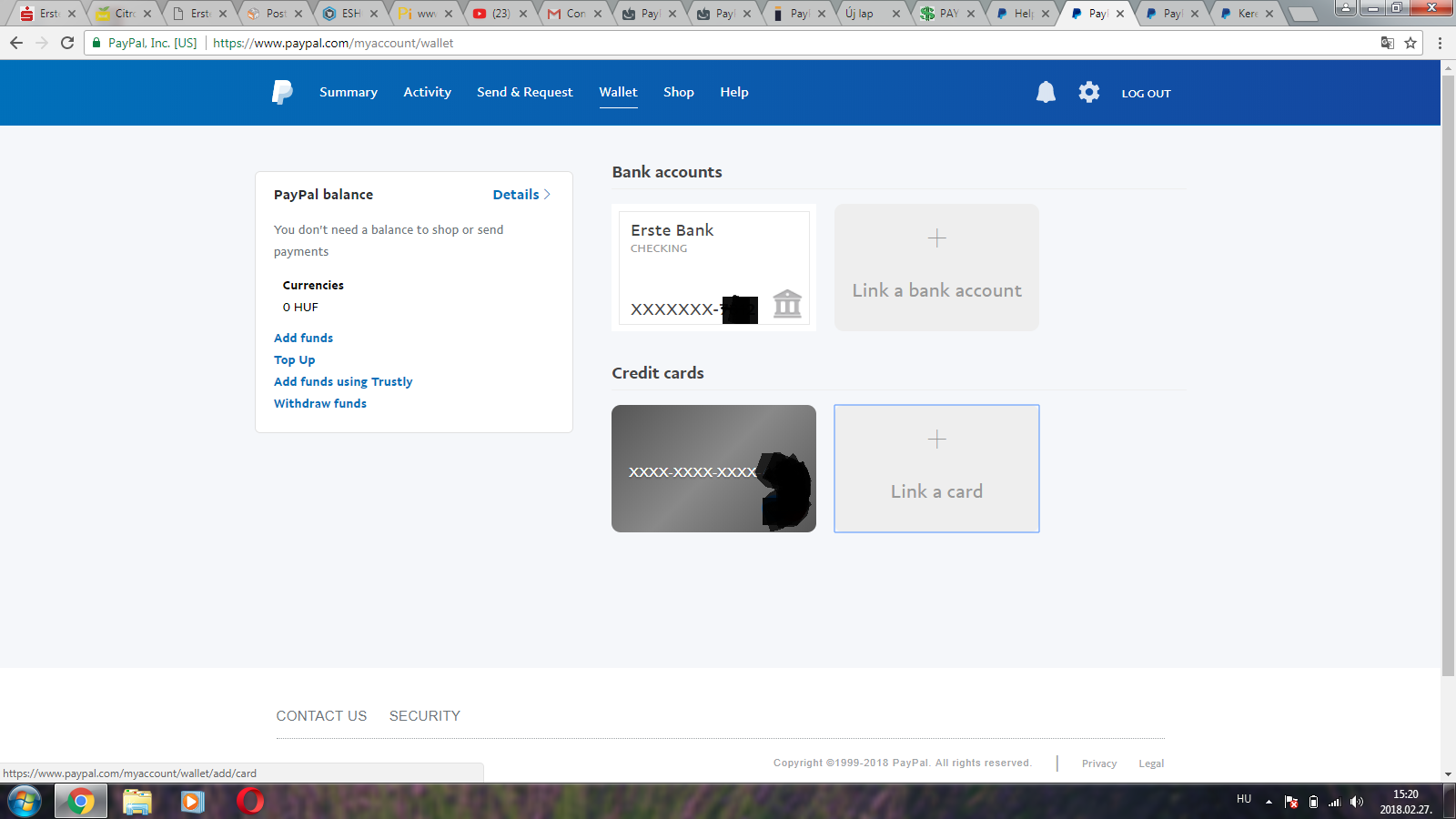Image resolution: width=1456 pixels, height=819 pixels.
Task: Open account settings gear
Action: [x=1089, y=92]
